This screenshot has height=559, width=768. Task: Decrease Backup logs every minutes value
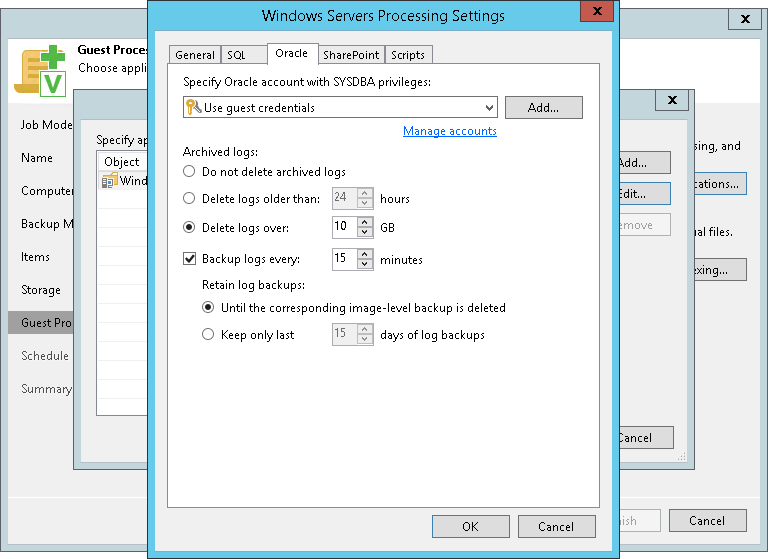pyautogui.click(x=365, y=264)
